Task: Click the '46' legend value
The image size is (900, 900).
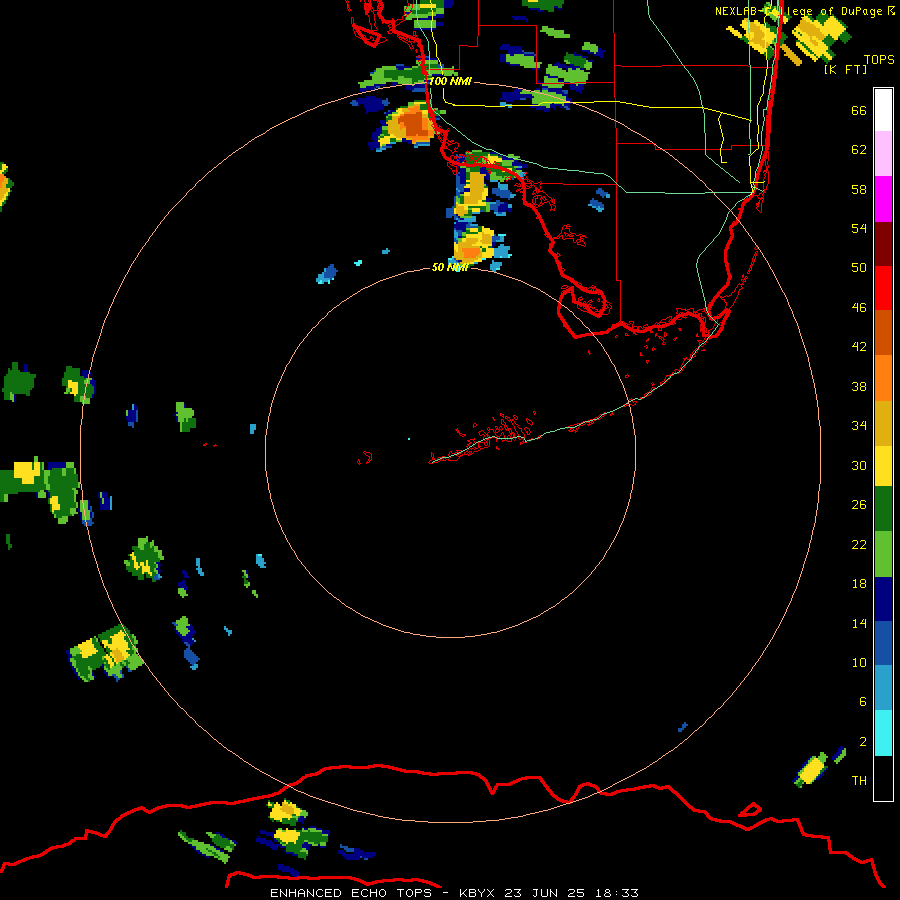Action: (859, 308)
